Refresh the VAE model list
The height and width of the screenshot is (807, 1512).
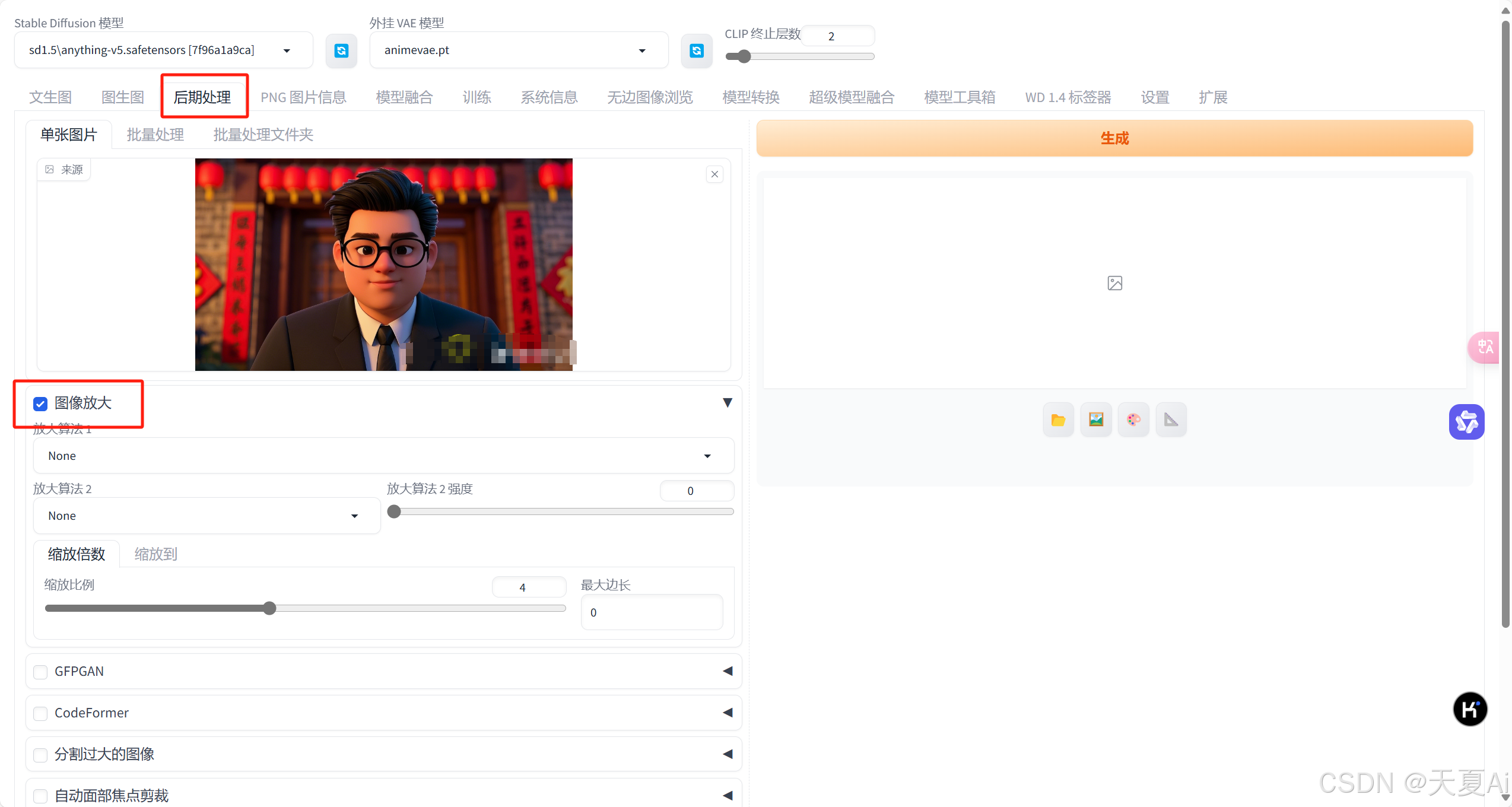pos(696,51)
